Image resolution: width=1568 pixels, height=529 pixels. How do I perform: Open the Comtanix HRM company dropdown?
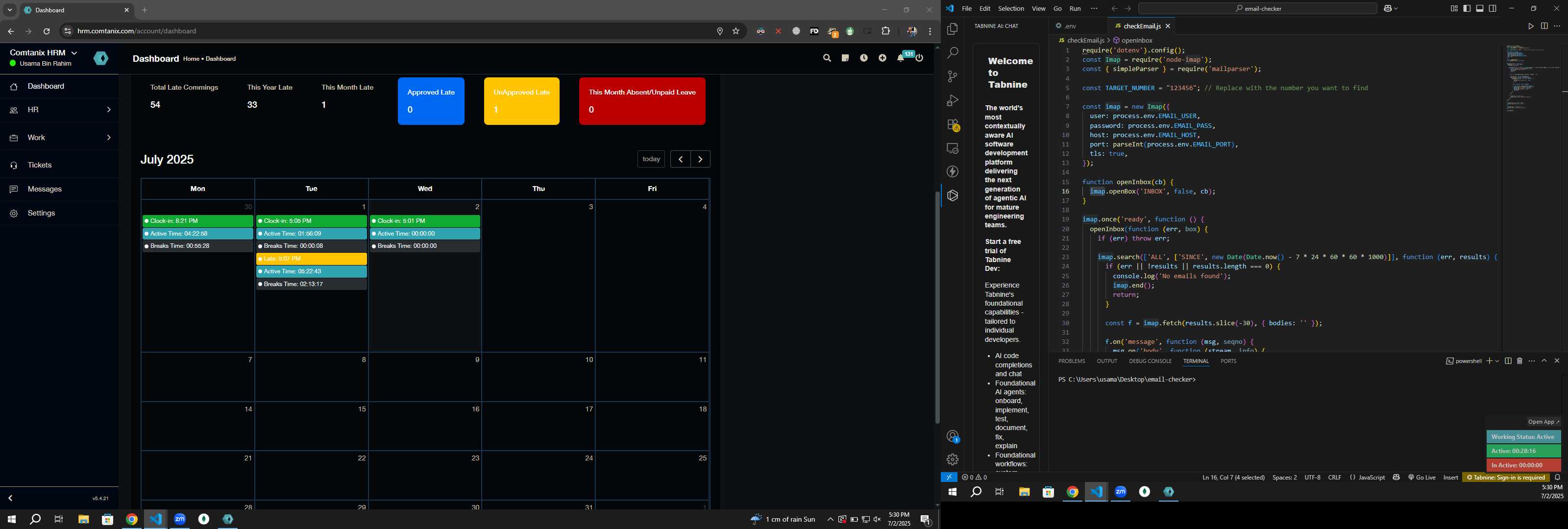click(x=43, y=53)
